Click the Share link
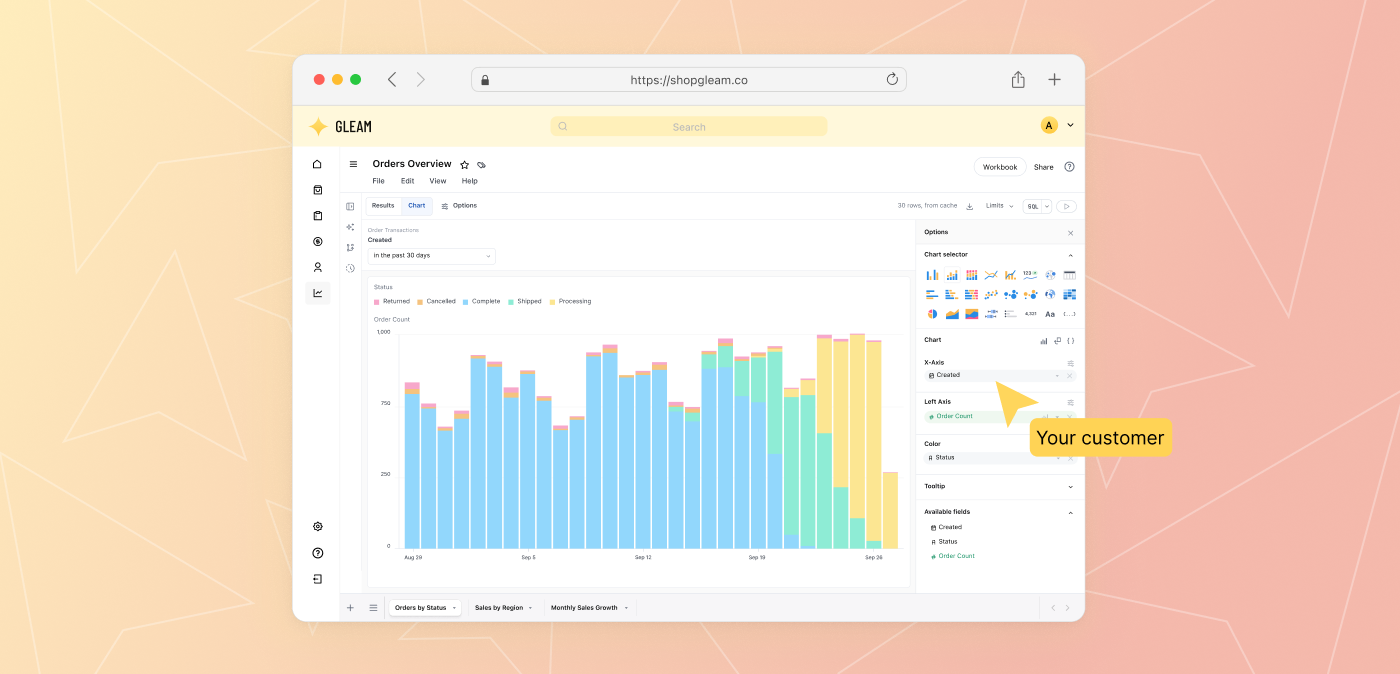This screenshot has width=1400, height=674. [x=1043, y=167]
